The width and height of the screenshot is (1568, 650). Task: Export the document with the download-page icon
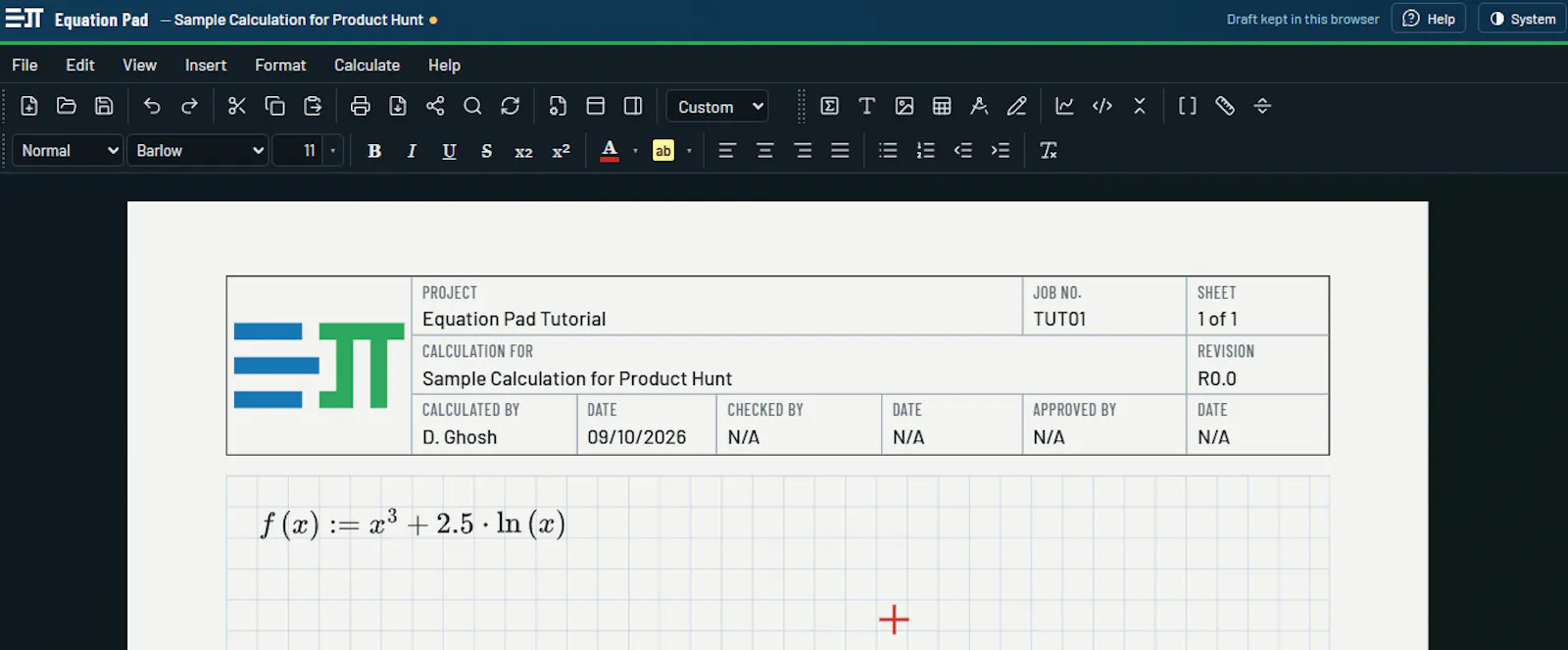[x=398, y=106]
